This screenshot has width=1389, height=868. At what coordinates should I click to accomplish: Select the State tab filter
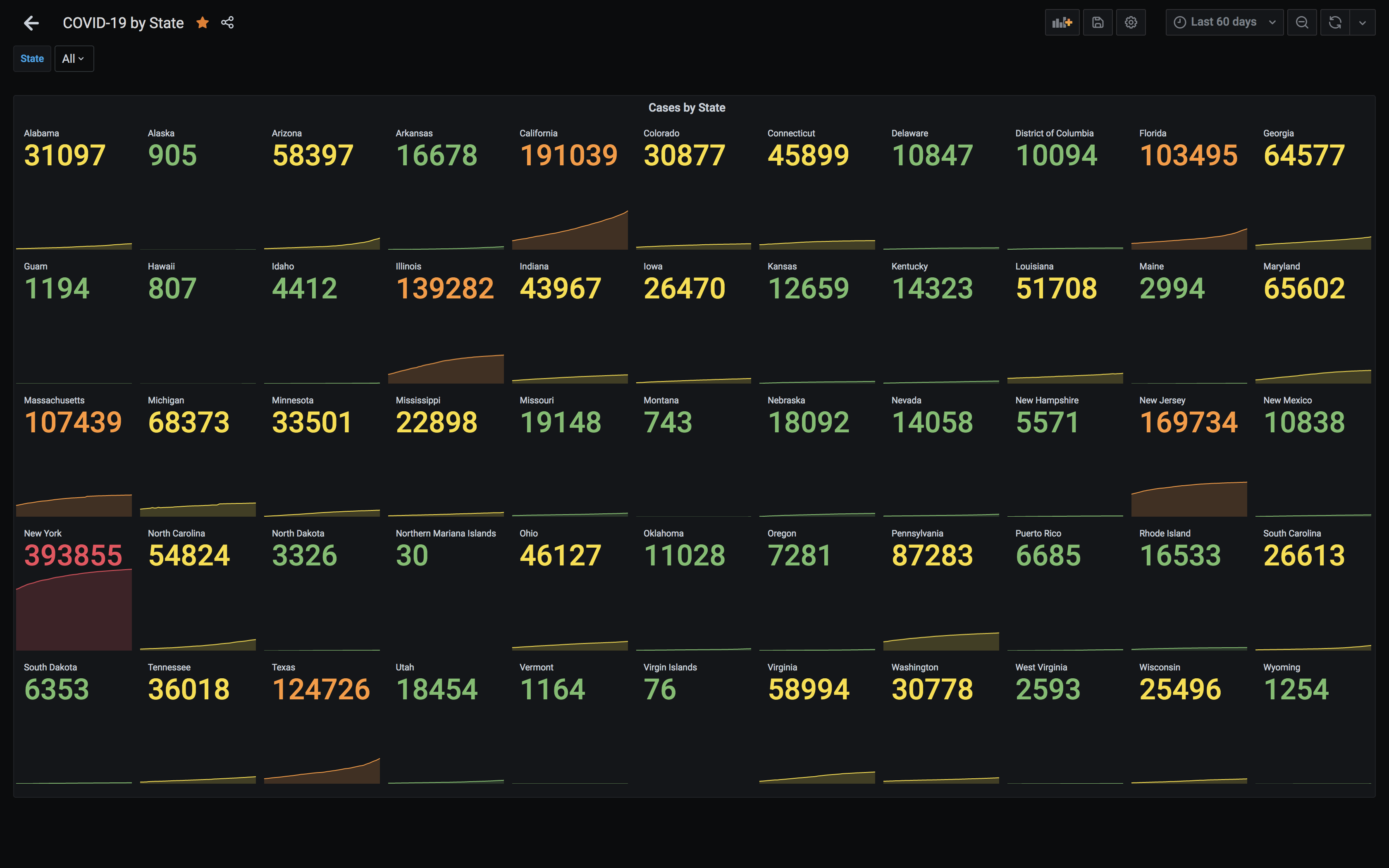tap(31, 58)
